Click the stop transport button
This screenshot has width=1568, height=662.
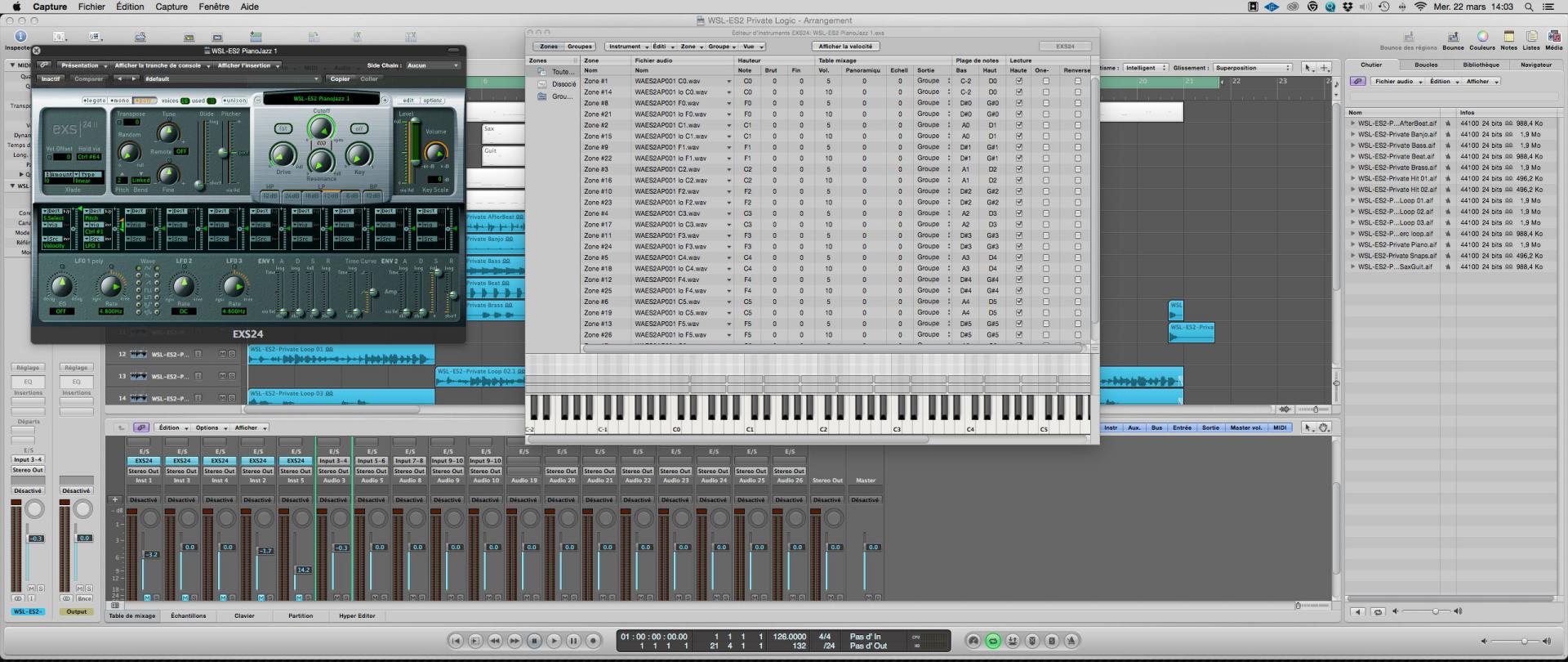pos(534,641)
